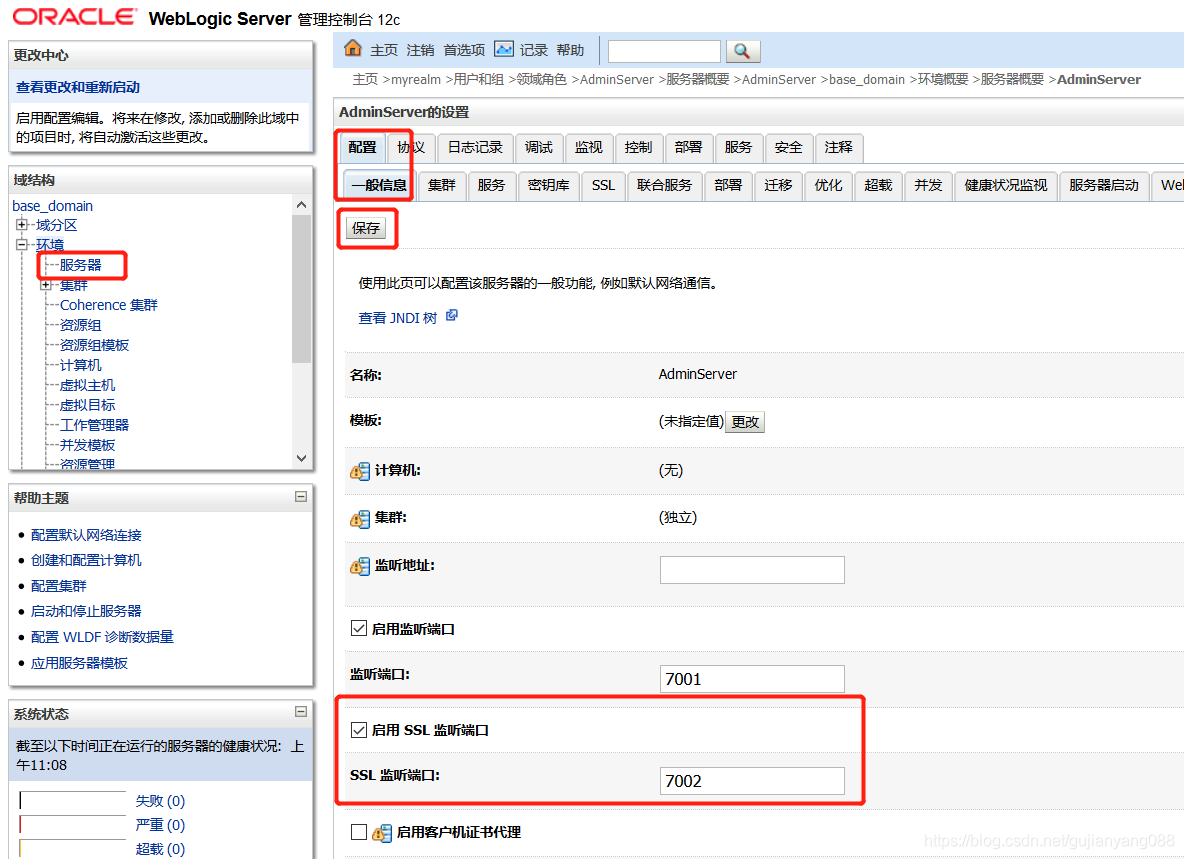Viewport: 1184px width, 859px height.
Task: Click the warning icon beside 监听地址
Action: pos(360,566)
